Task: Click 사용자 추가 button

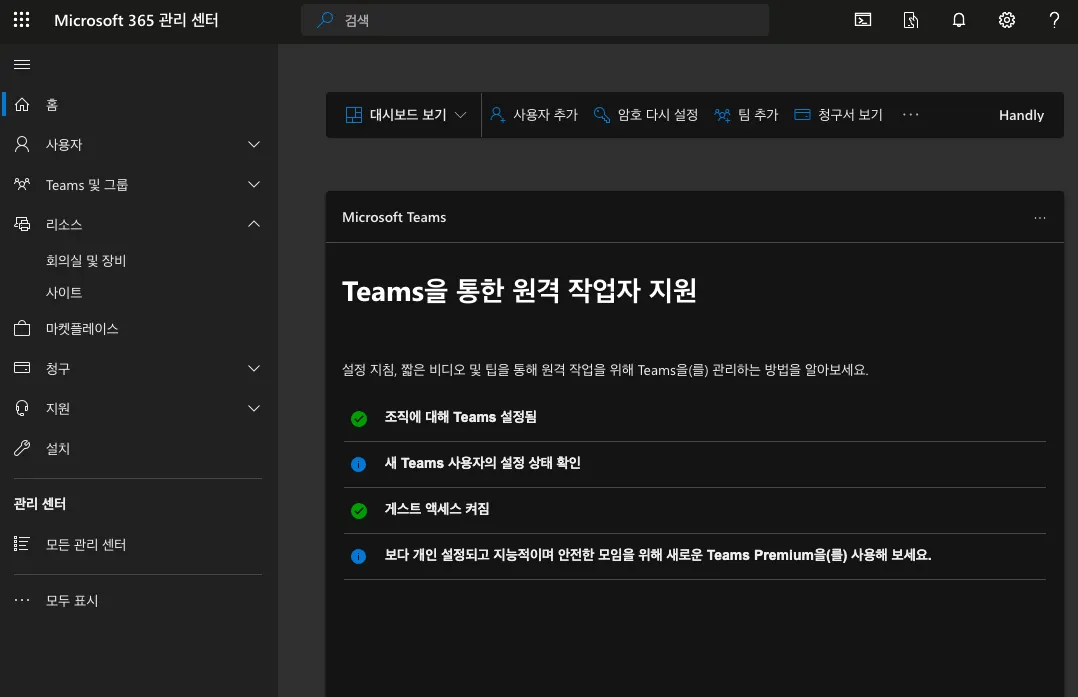Action: click(x=534, y=115)
